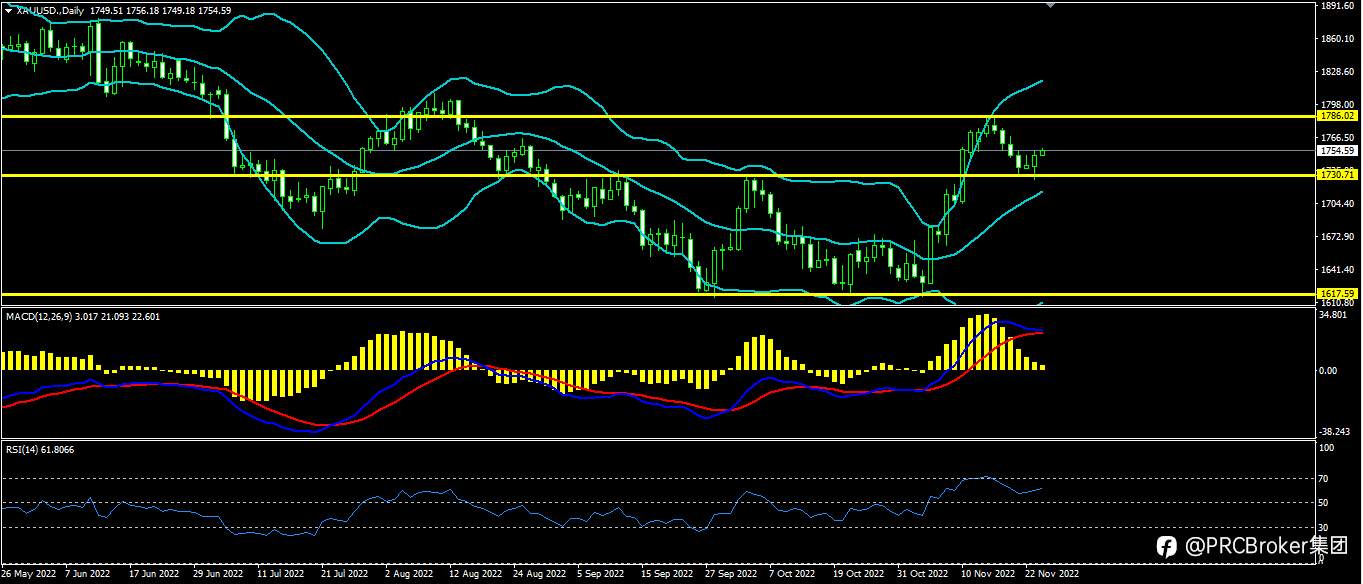The width and height of the screenshot is (1363, 584).
Task: Click the 2 Aug 2022 date label
Action: [409, 576]
